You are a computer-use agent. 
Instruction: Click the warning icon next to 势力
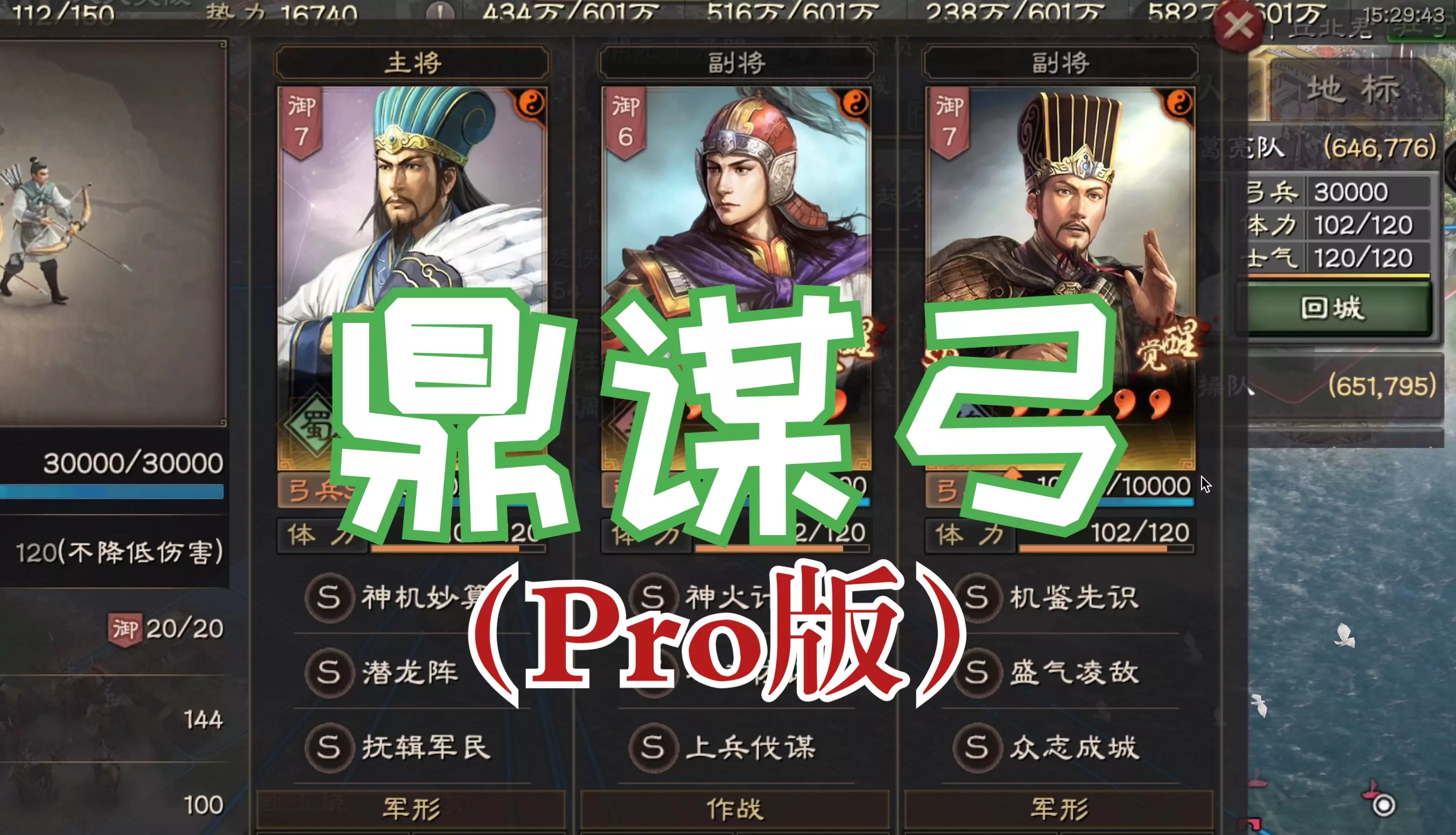(x=440, y=11)
